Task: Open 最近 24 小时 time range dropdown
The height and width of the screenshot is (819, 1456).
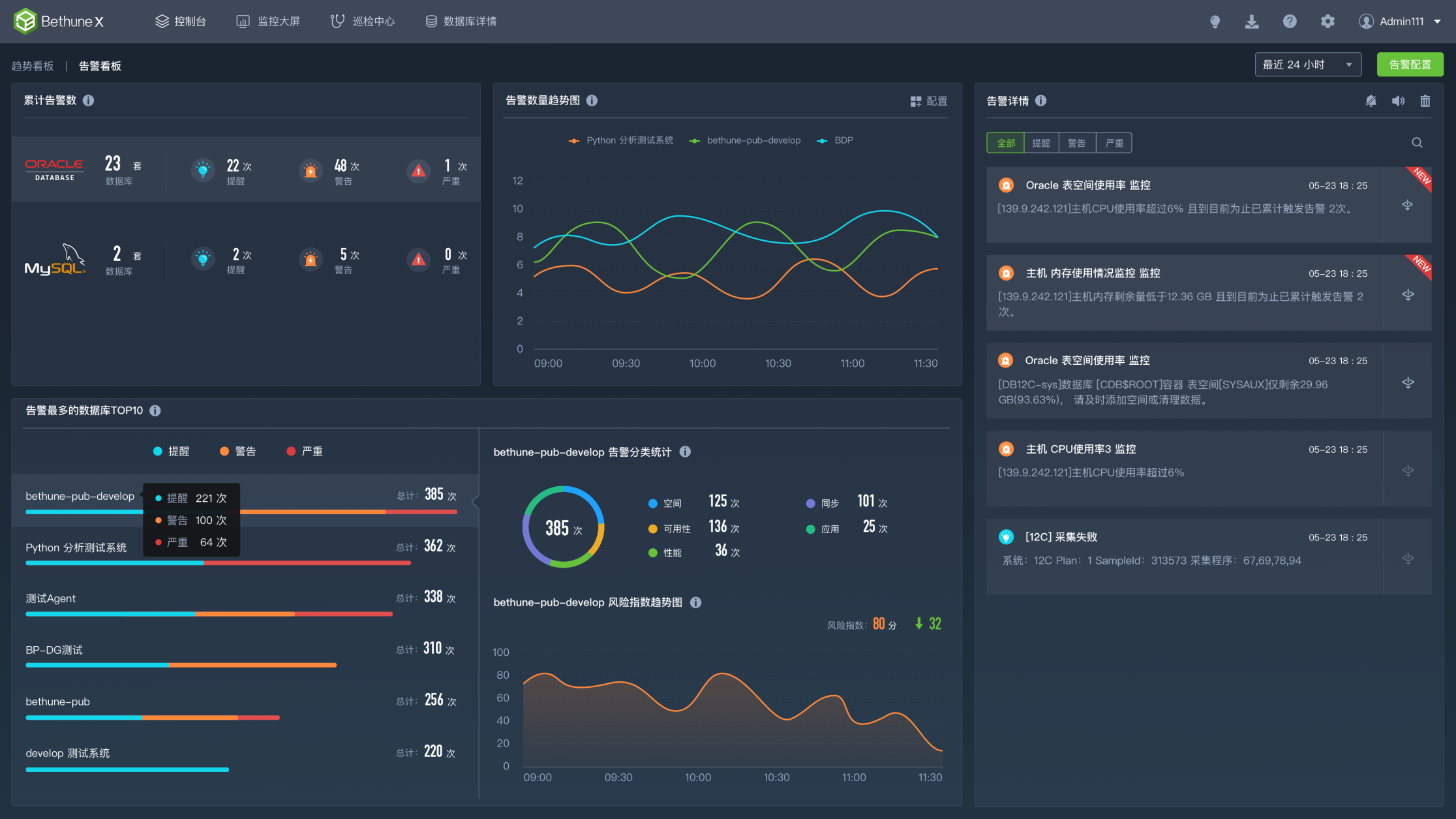Action: [1307, 65]
